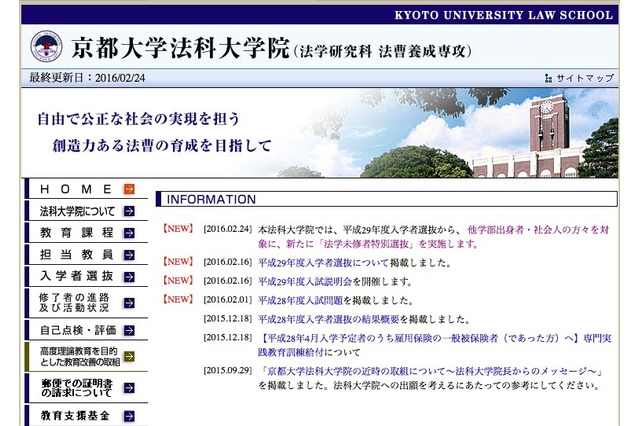This screenshot has height=426, width=640.
Task: Click the arrow icon next to 教育課程
Action: pyautogui.click(x=129, y=233)
